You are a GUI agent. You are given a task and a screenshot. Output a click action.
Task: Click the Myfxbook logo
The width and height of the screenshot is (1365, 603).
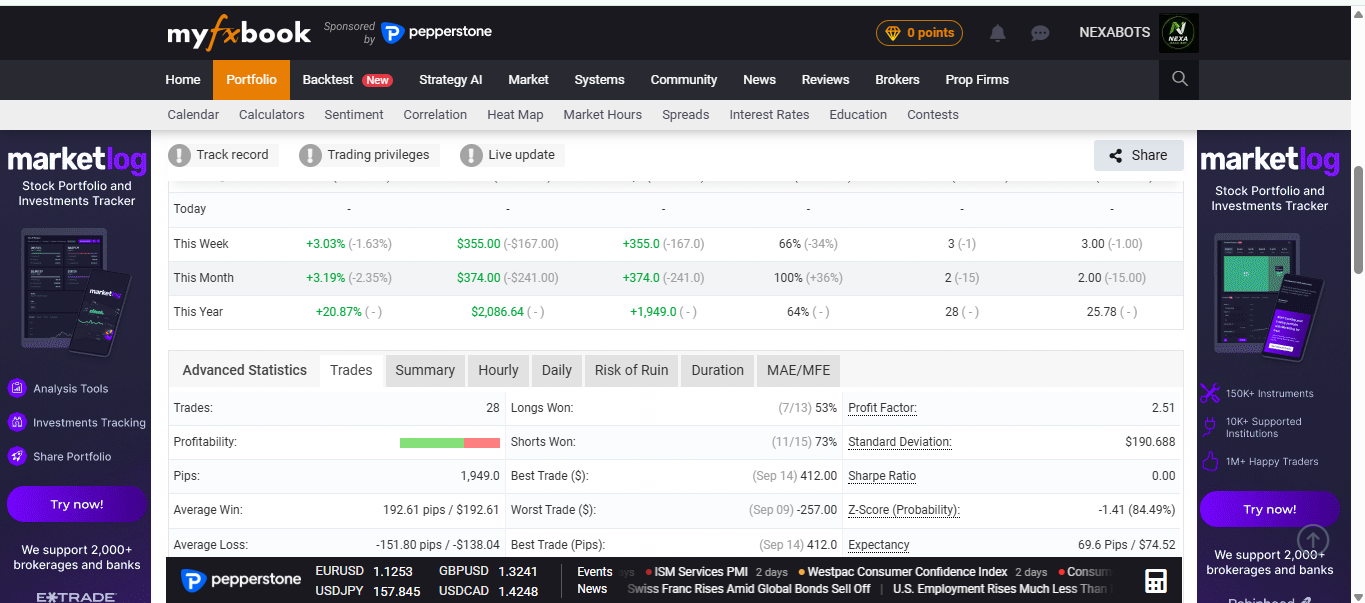pyautogui.click(x=239, y=33)
